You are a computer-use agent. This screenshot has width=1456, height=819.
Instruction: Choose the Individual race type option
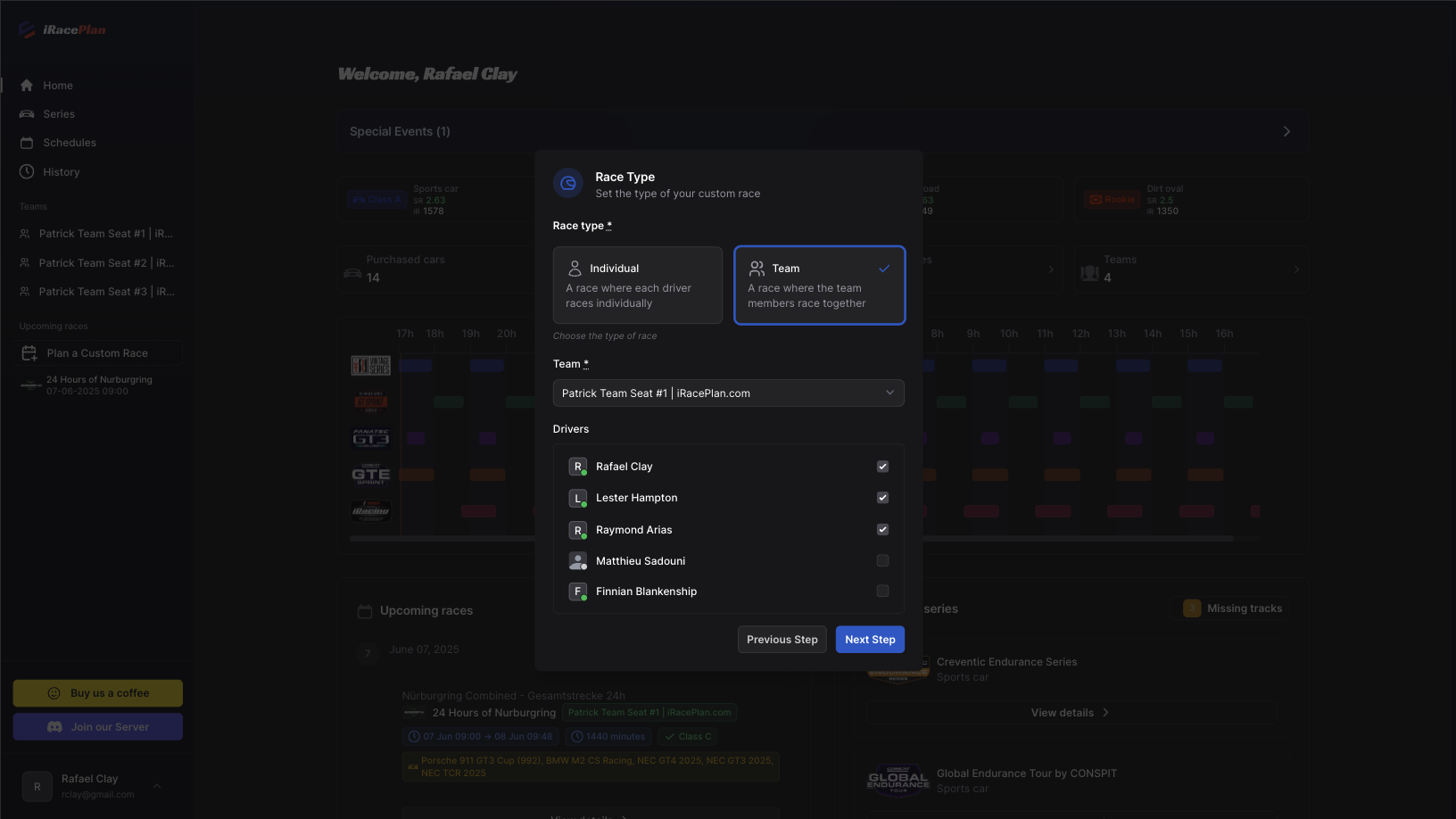tap(637, 285)
